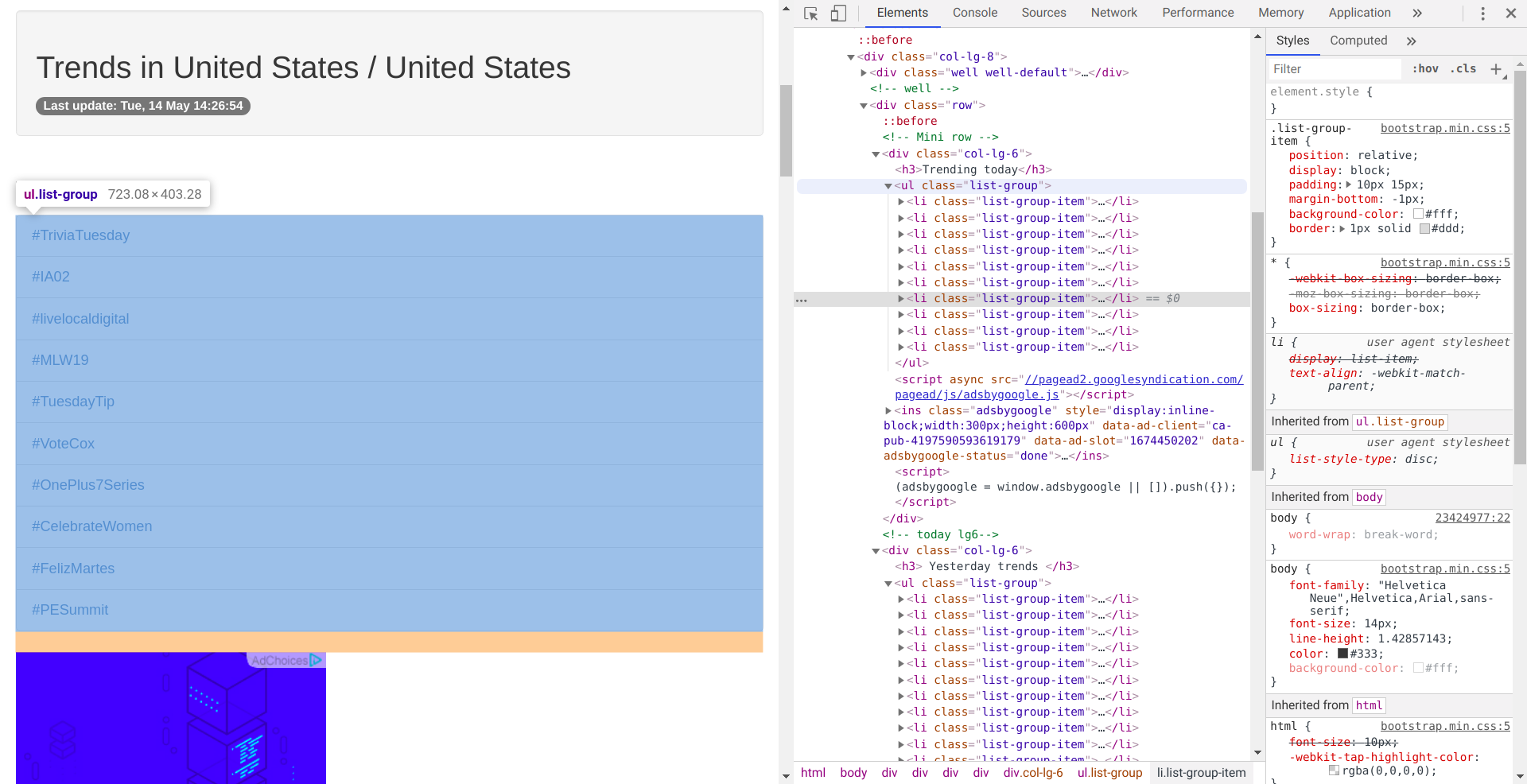Screen dimensions: 1527x784
Task: Open the 23424977:22 stylesheet link
Action: [1472, 518]
